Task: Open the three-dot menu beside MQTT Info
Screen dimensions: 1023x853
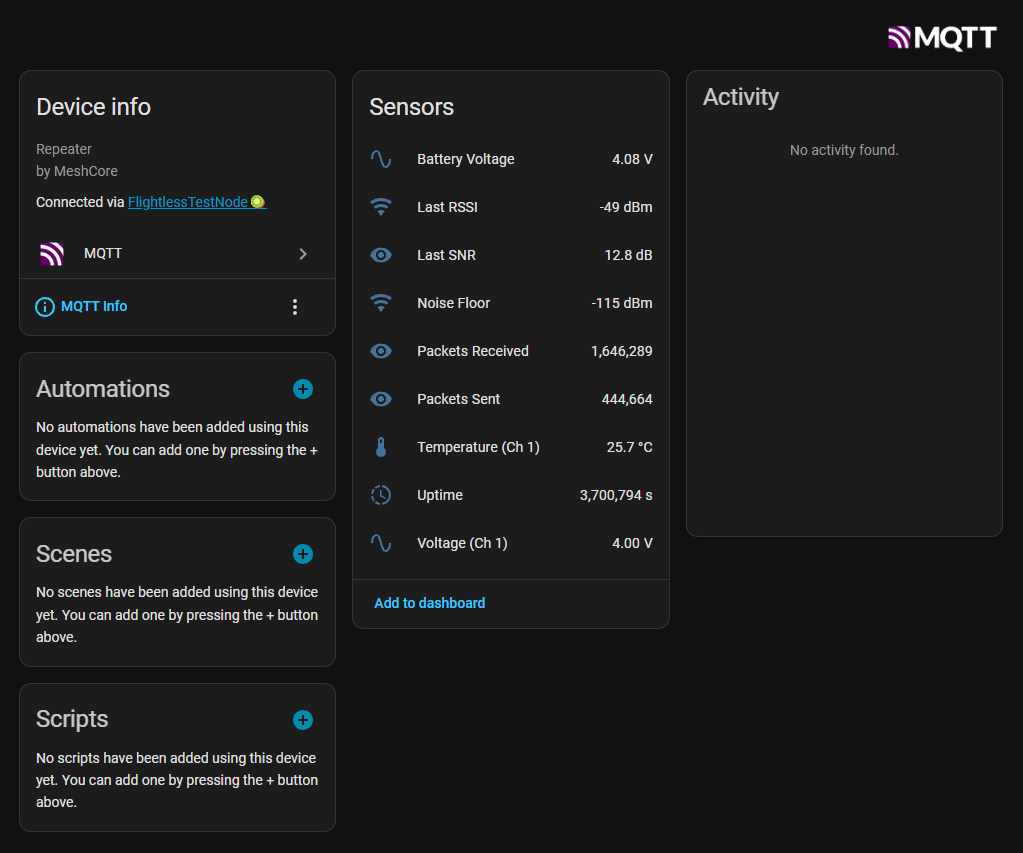Action: click(294, 307)
